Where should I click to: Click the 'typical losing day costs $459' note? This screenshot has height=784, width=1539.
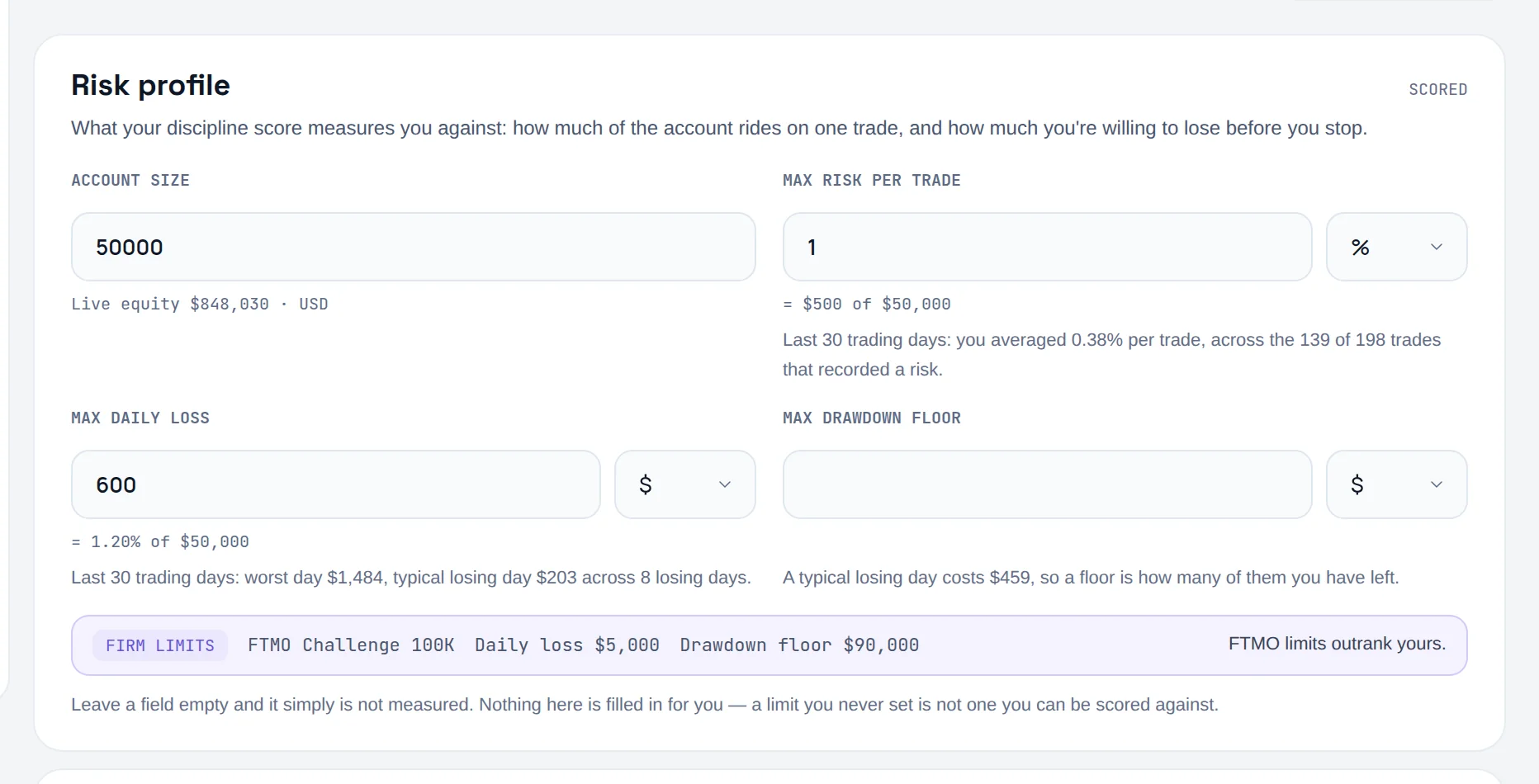pyautogui.click(x=1091, y=578)
